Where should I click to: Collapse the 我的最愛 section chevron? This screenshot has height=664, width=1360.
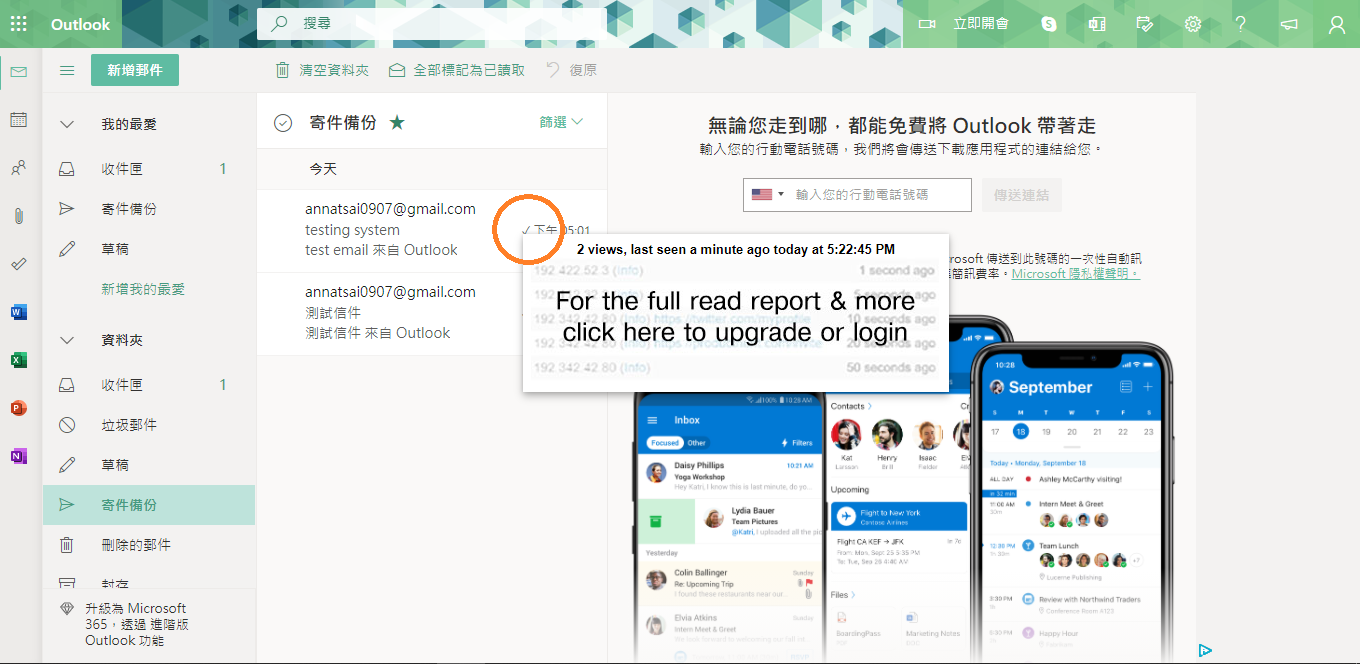click(67, 124)
